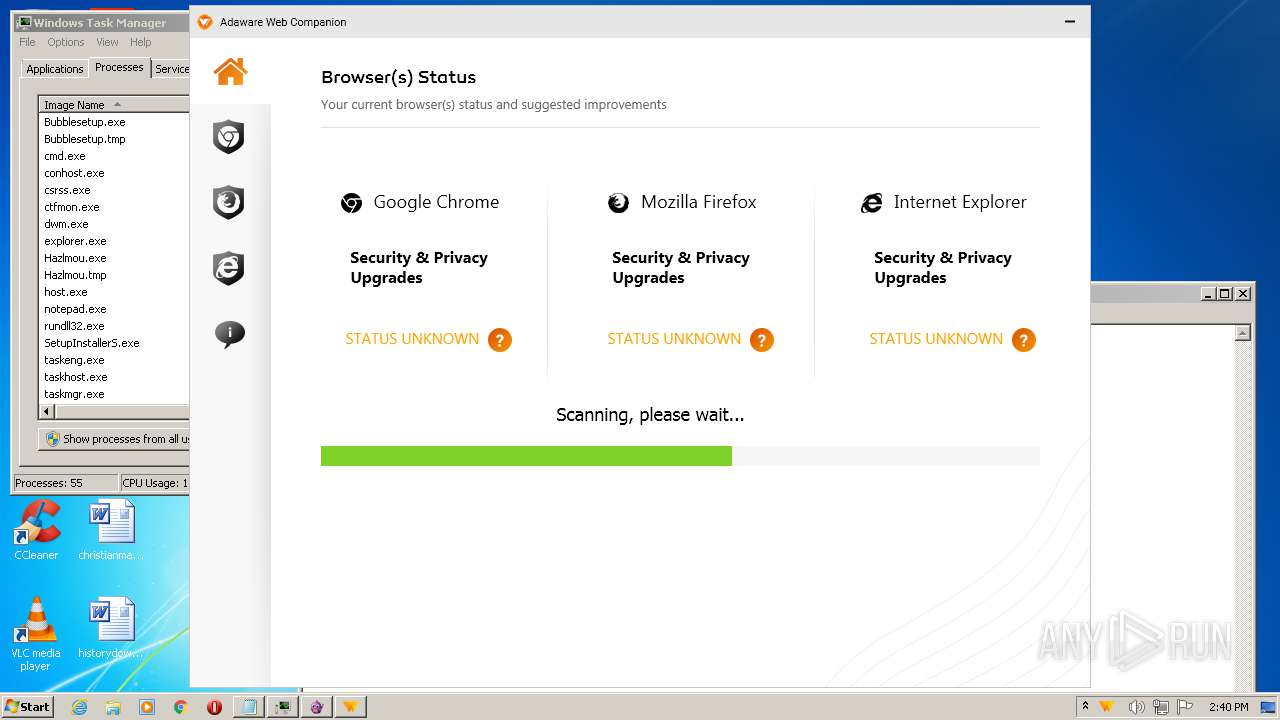Image resolution: width=1280 pixels, height=720 pixels.
Task: Open CCleaner desktop shortcut
Action: [36, 530]
